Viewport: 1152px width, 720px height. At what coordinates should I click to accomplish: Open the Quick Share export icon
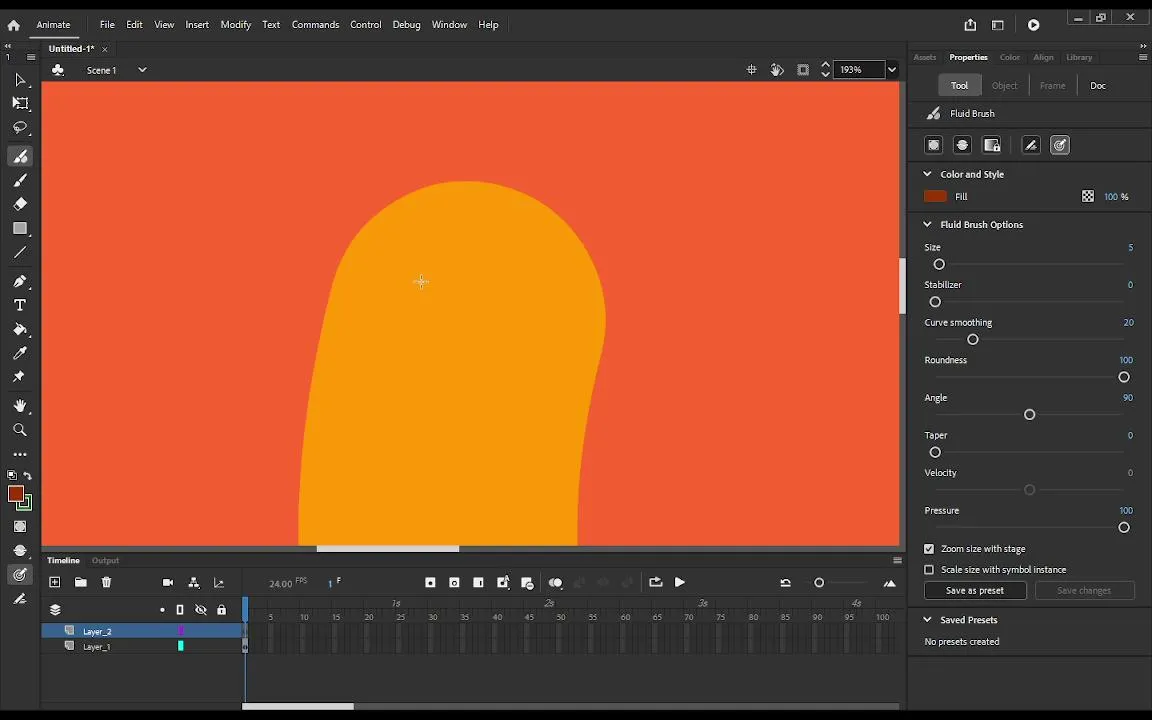pyautogui.click(x=970, y=25)
